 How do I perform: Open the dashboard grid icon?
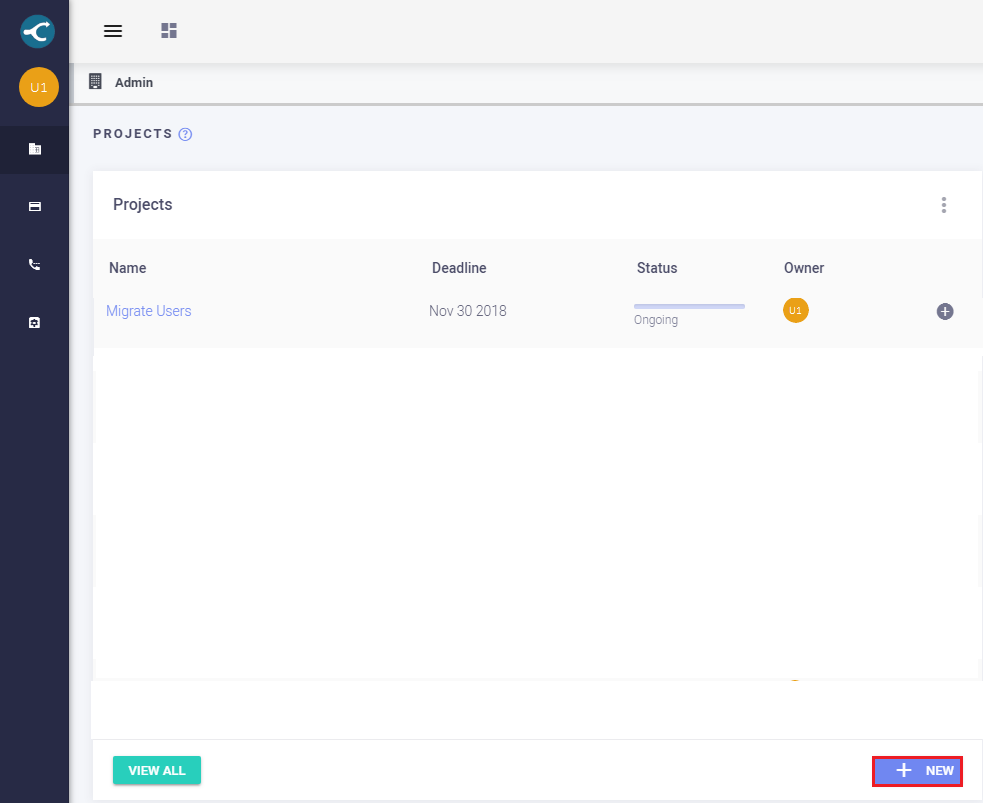pyautogui.click(x=169, y=31)
